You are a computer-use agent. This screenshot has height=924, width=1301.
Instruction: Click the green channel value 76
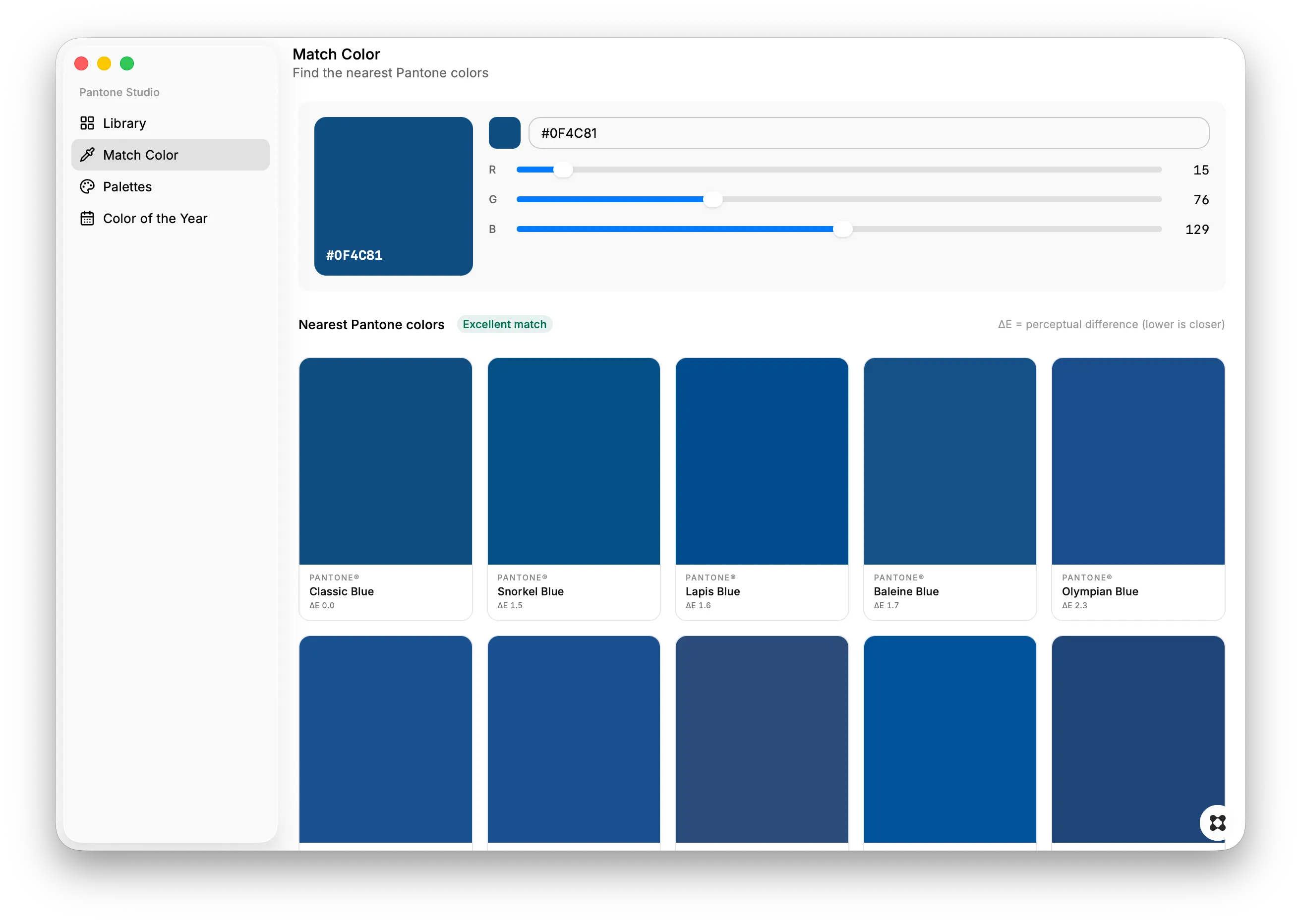(x=1201, y=200)
